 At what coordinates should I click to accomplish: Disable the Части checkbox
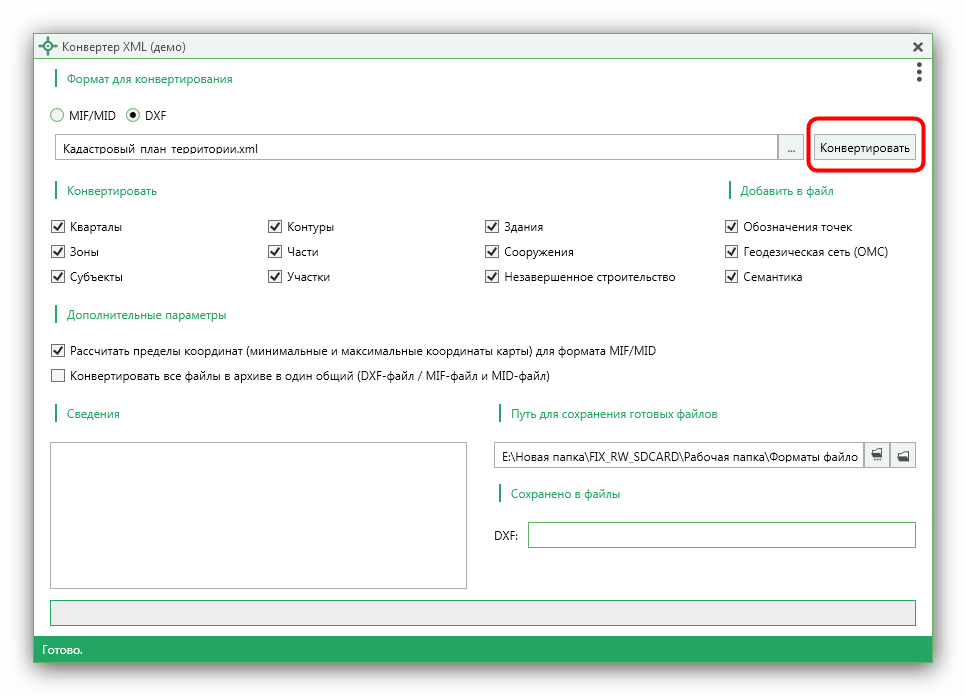[275, 251]
